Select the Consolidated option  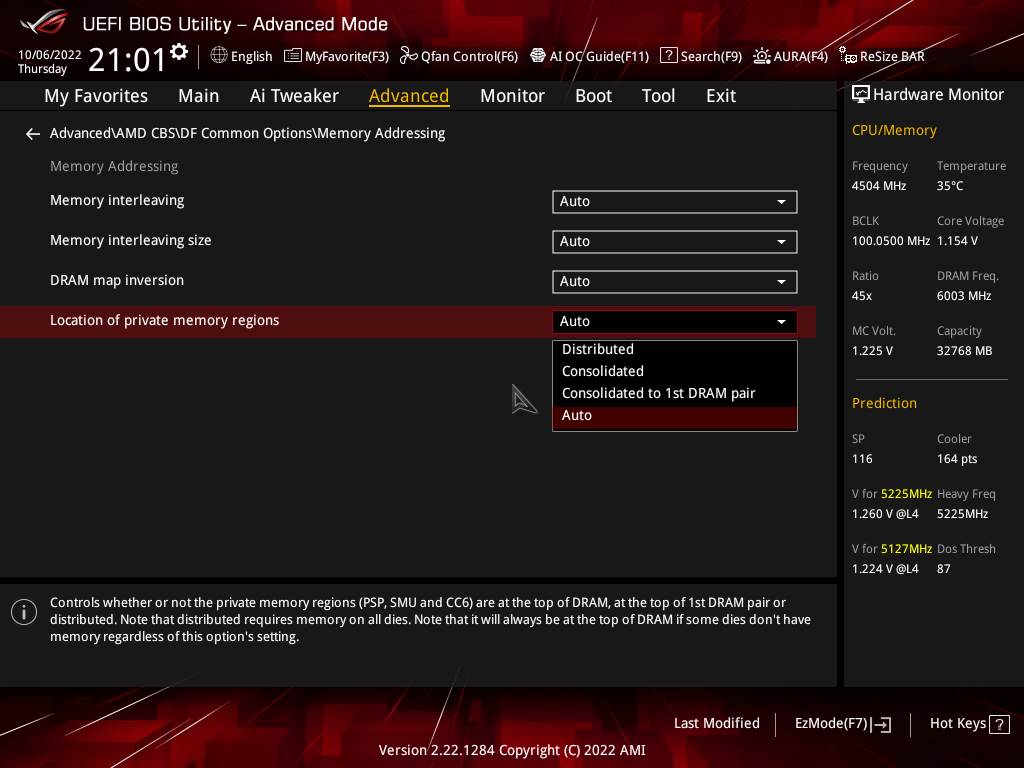(603, 371)
